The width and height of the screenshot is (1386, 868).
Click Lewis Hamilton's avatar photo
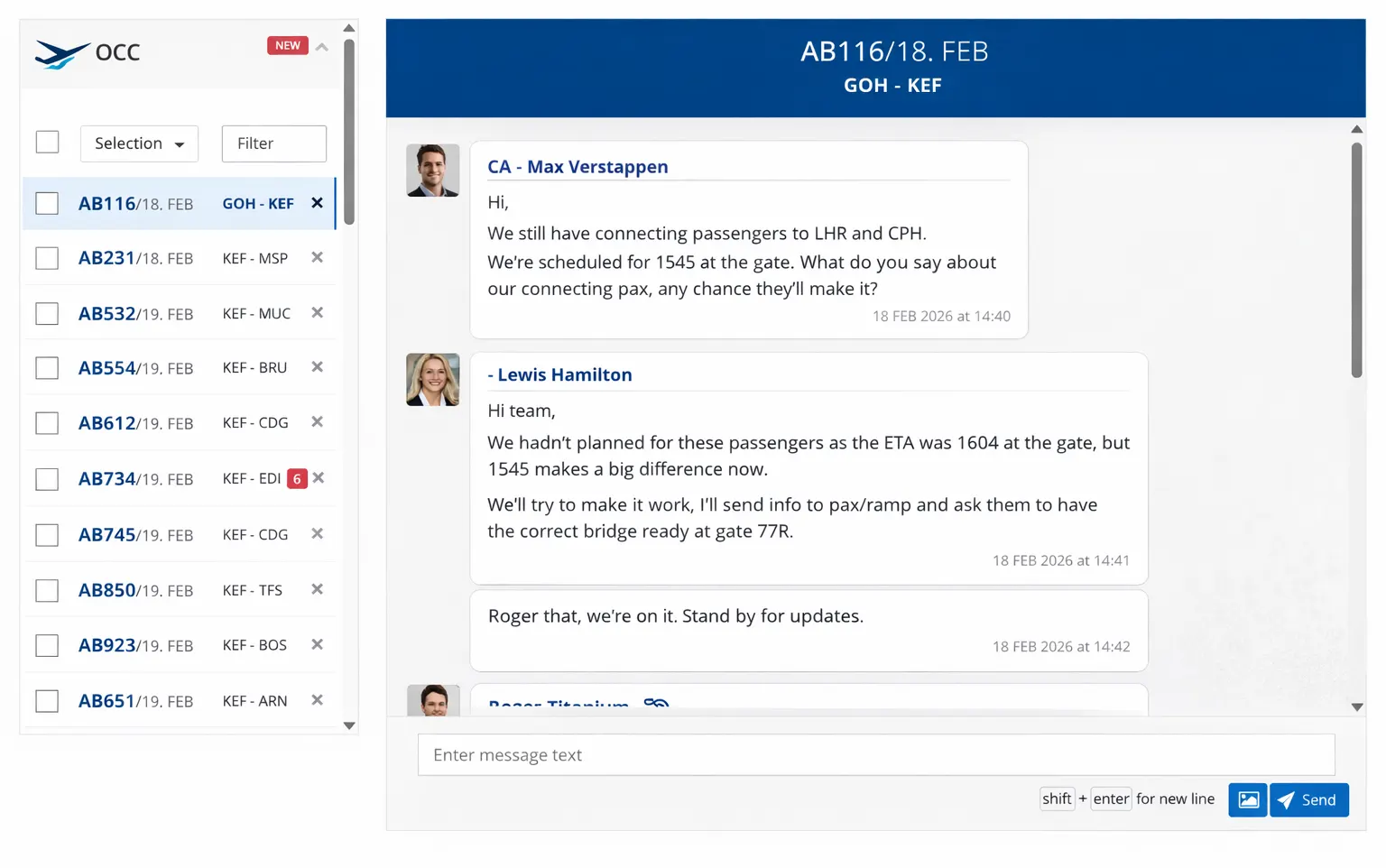pos(433,380)
